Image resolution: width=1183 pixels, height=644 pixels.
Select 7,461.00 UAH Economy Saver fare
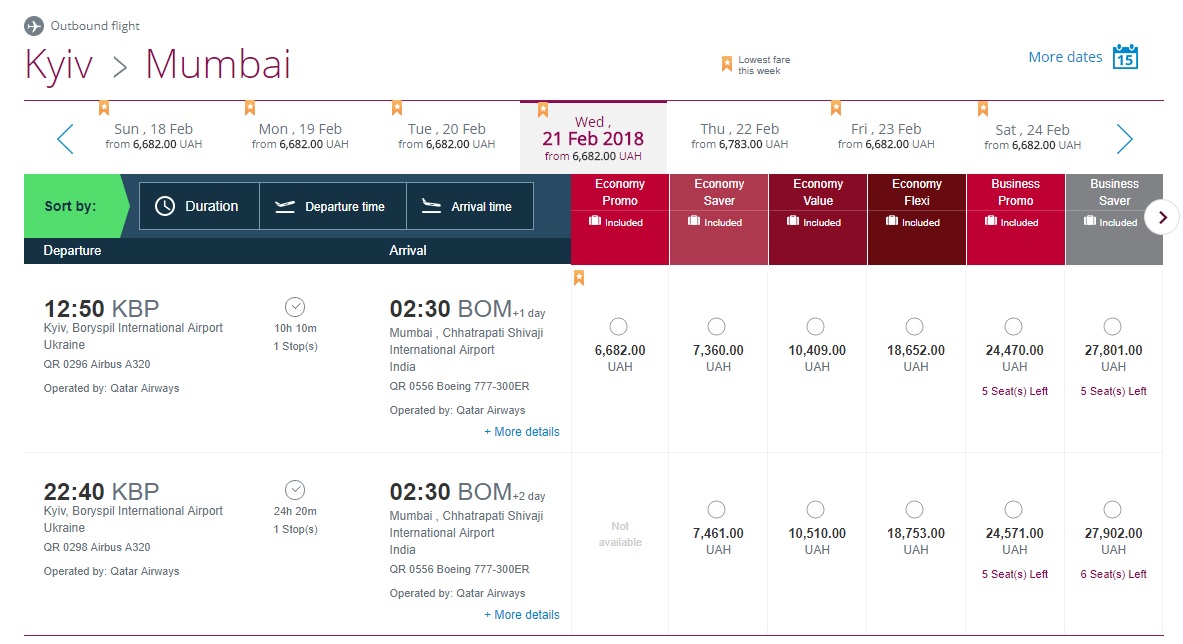pyautogui.click(x=716, y=509)
